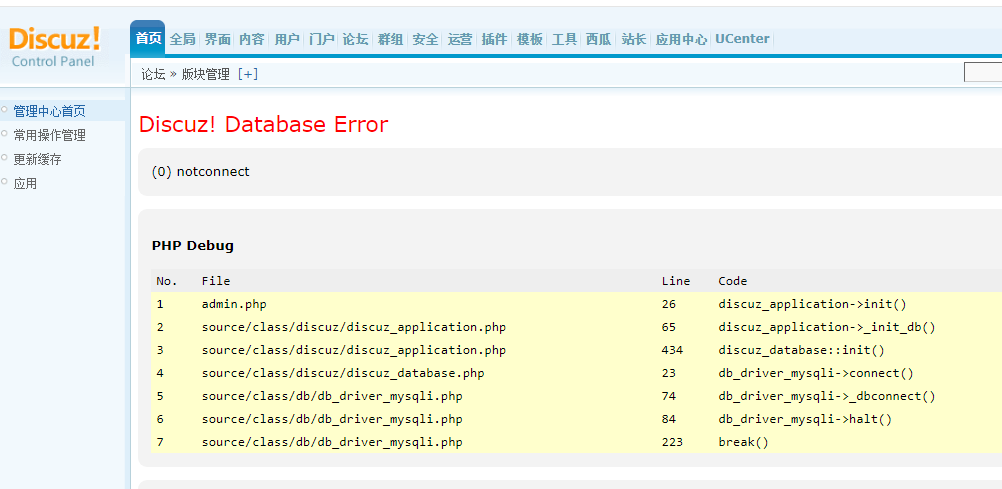Screen dimensions: 1002x489
Task: Switch to the UCenter tab
Action: [x=742, y=39]
